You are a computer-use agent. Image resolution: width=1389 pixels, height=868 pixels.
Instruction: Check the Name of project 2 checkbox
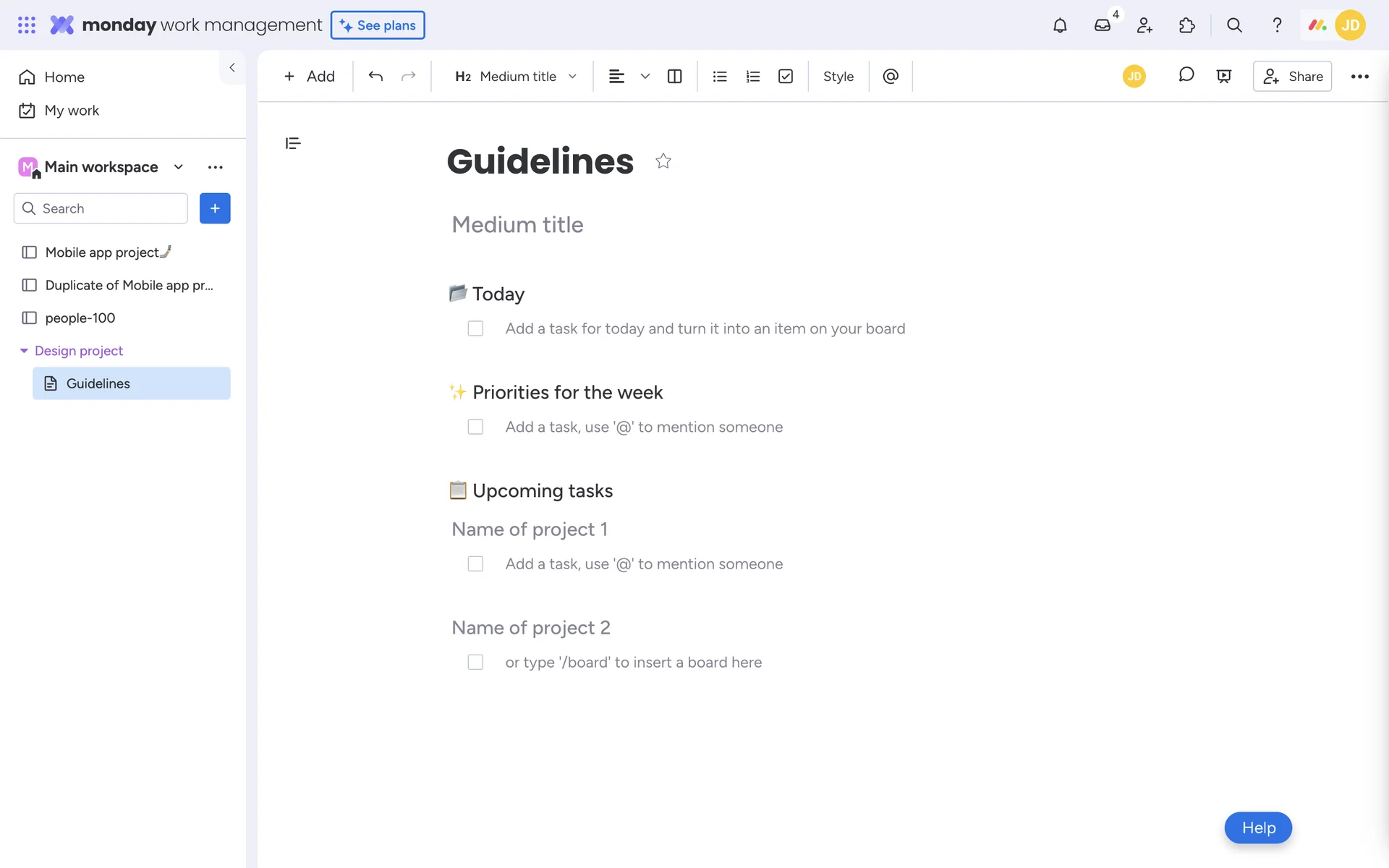pos(475,662)
